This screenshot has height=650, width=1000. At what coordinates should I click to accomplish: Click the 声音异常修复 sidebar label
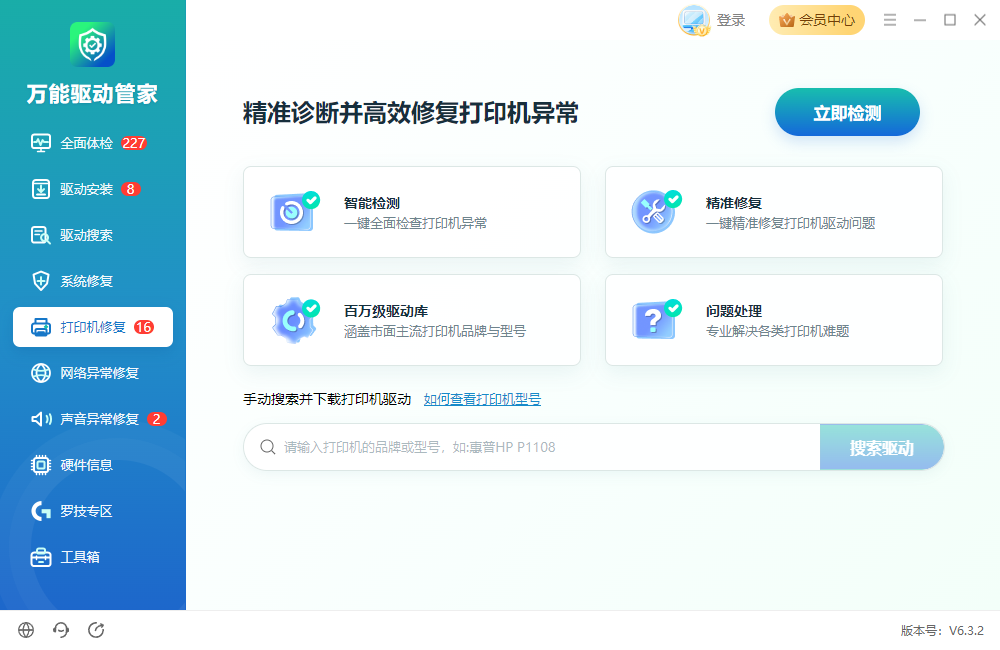click(x=99, y=419)
